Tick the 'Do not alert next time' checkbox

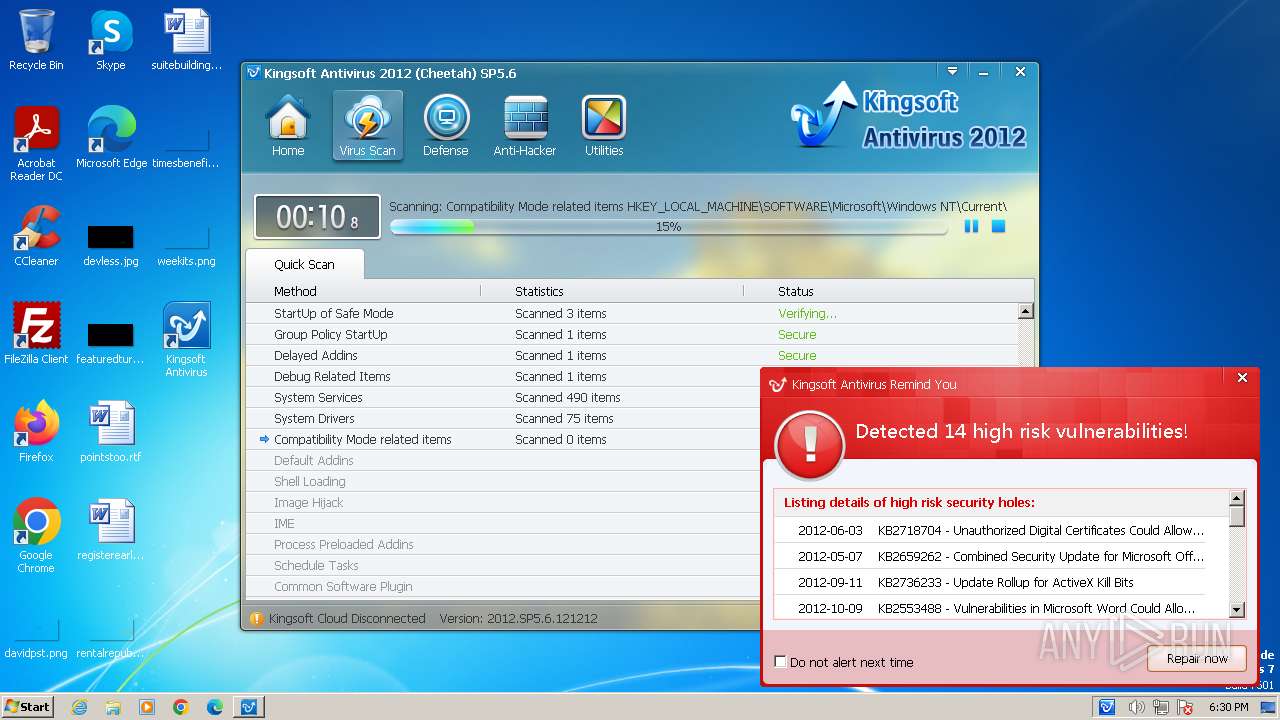point(780,662)
